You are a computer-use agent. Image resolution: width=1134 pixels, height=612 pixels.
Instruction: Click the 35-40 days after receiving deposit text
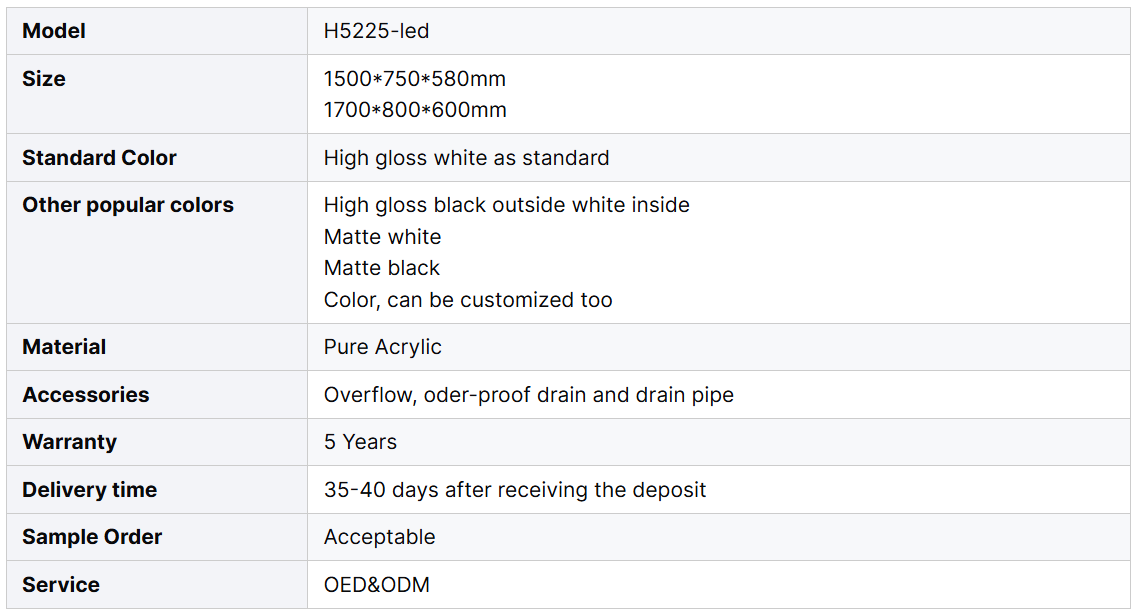(x=514, y=490)
